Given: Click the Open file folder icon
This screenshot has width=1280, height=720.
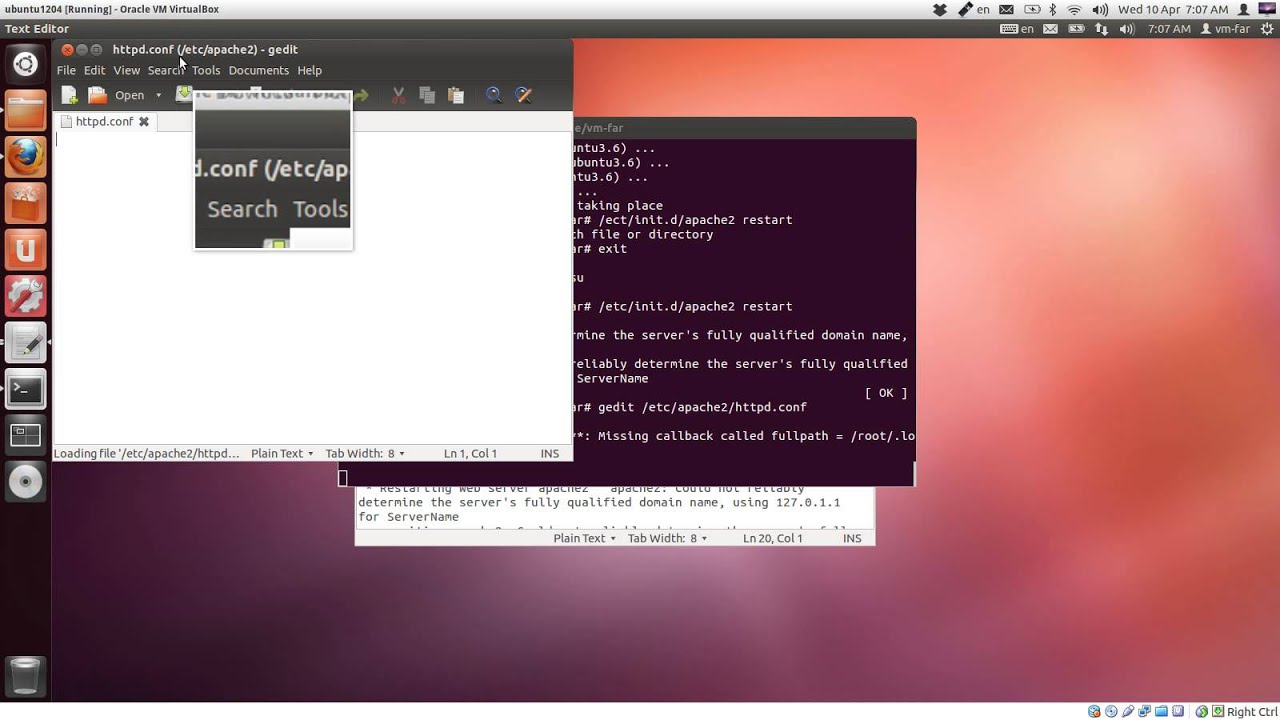Looking at the screenshot, I should [x=97, y=95].
